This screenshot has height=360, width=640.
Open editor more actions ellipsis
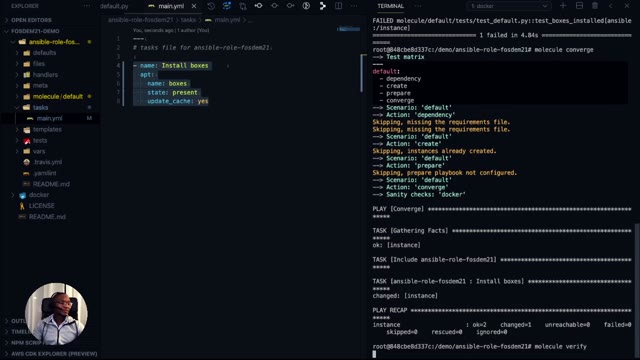(x=354, y=6)
